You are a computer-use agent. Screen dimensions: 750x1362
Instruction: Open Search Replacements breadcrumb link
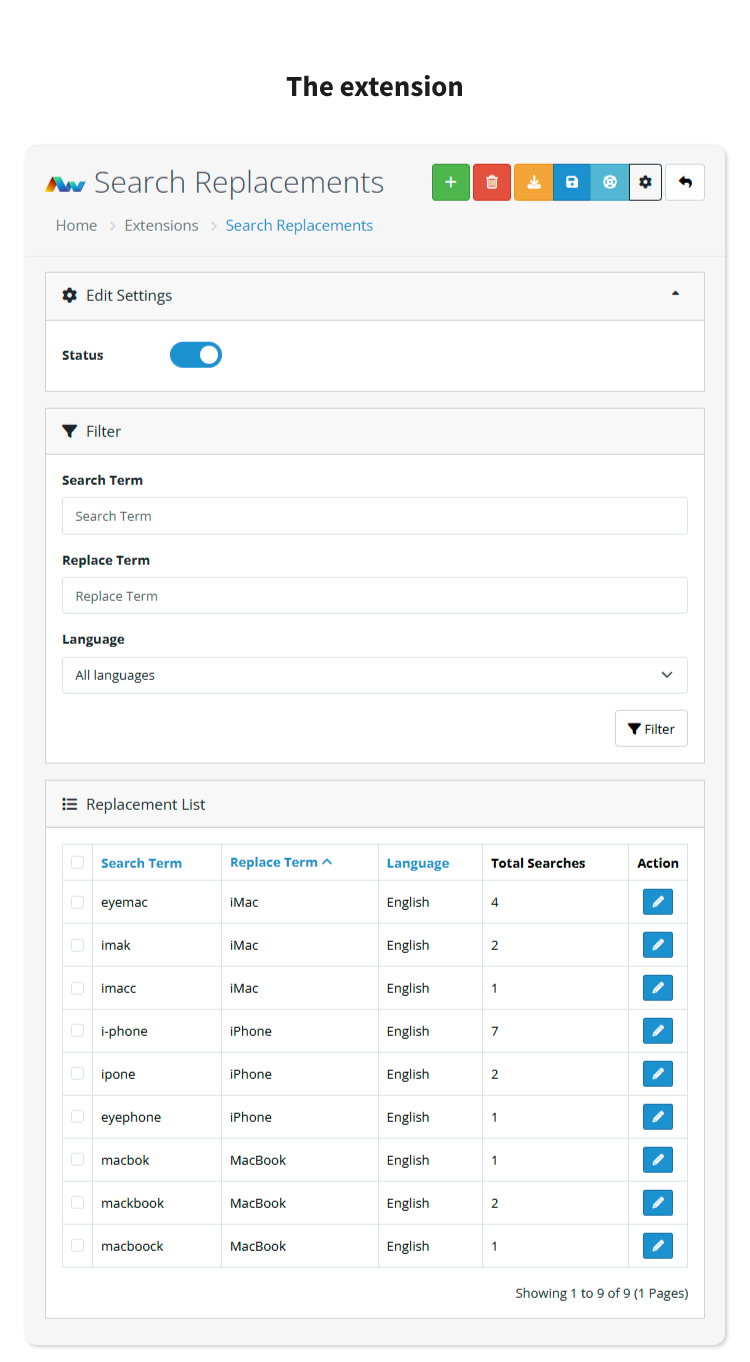click(x=299, y=225)
